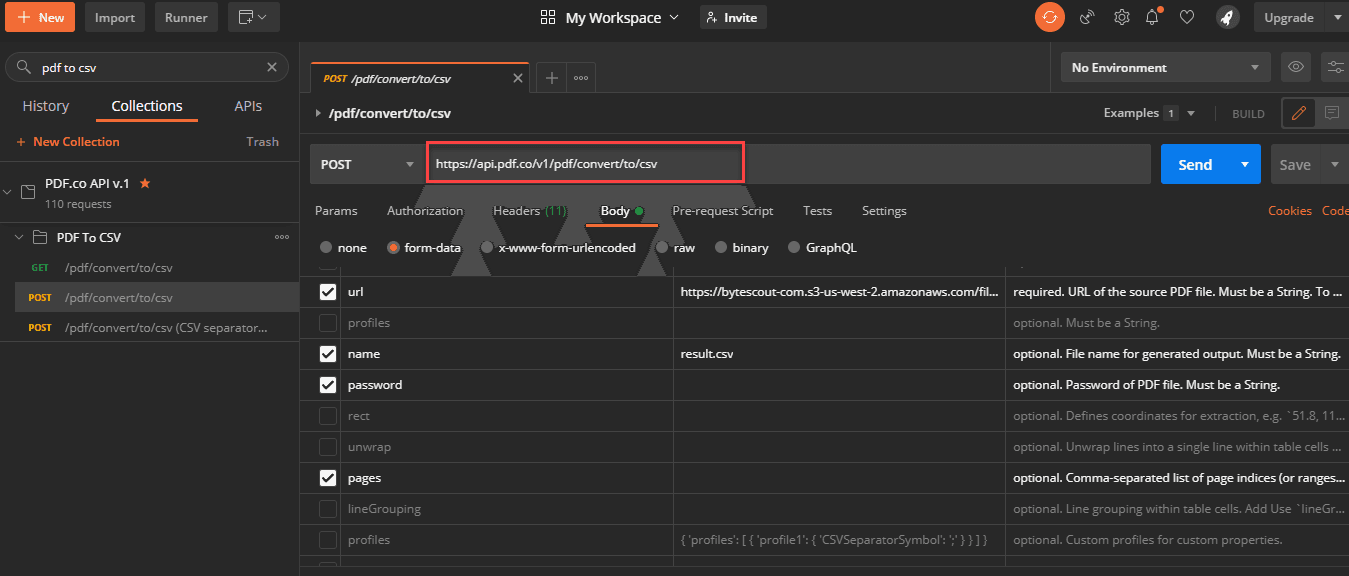Select the GET /pdf/convert/to/csv request

click(118, 268)
